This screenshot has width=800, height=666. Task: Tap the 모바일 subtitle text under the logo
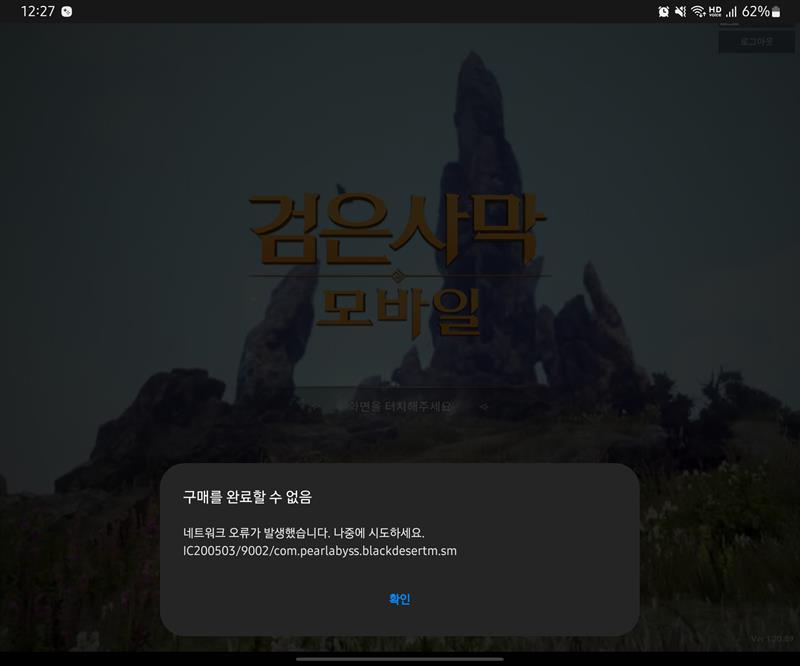pyautogui.click(x=398, y=312)
